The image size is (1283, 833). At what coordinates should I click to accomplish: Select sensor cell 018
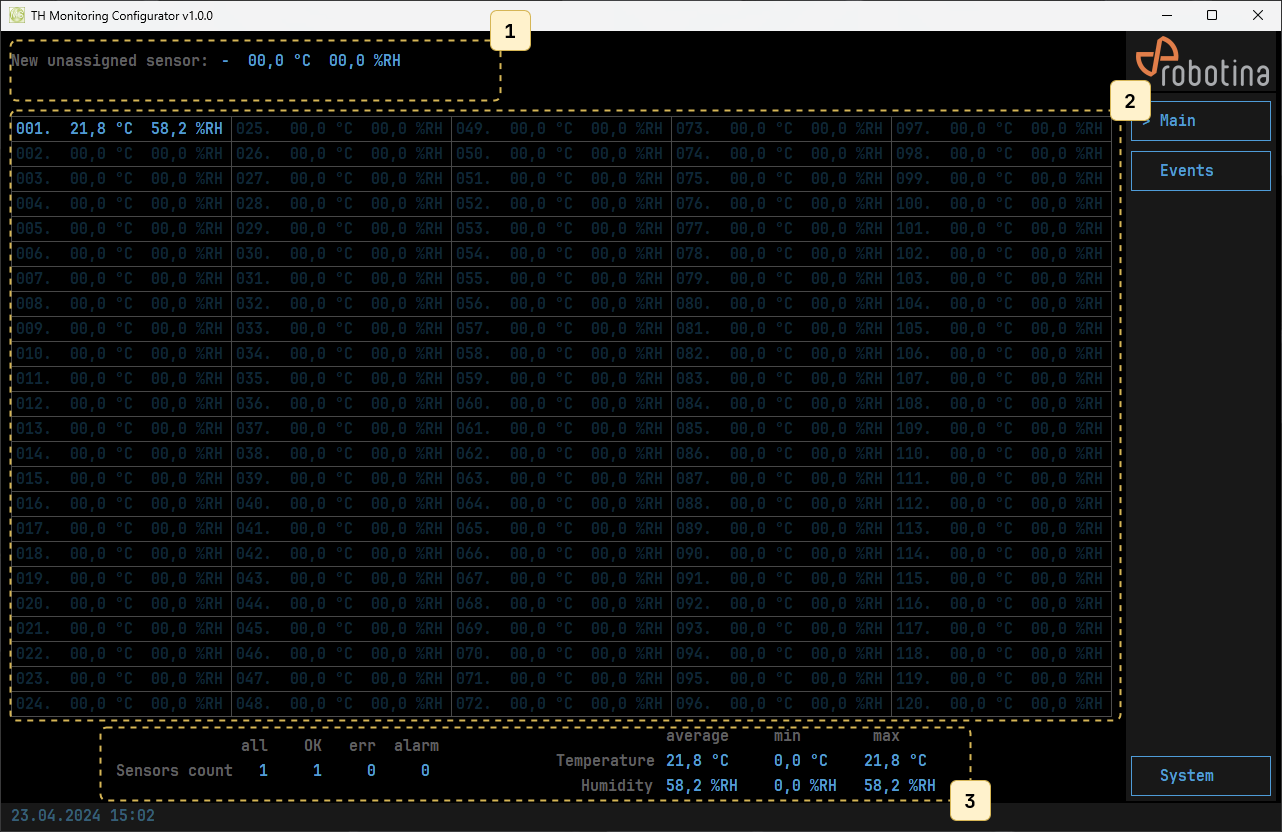click(121, 554)
